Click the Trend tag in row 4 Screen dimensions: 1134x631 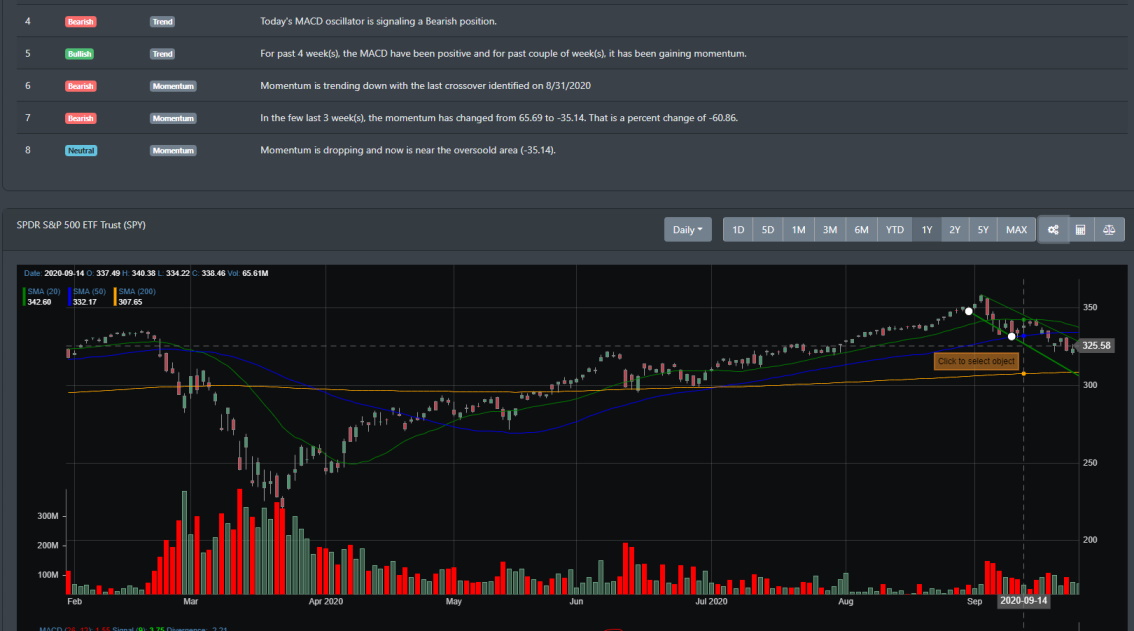click(x=162, y=22)
